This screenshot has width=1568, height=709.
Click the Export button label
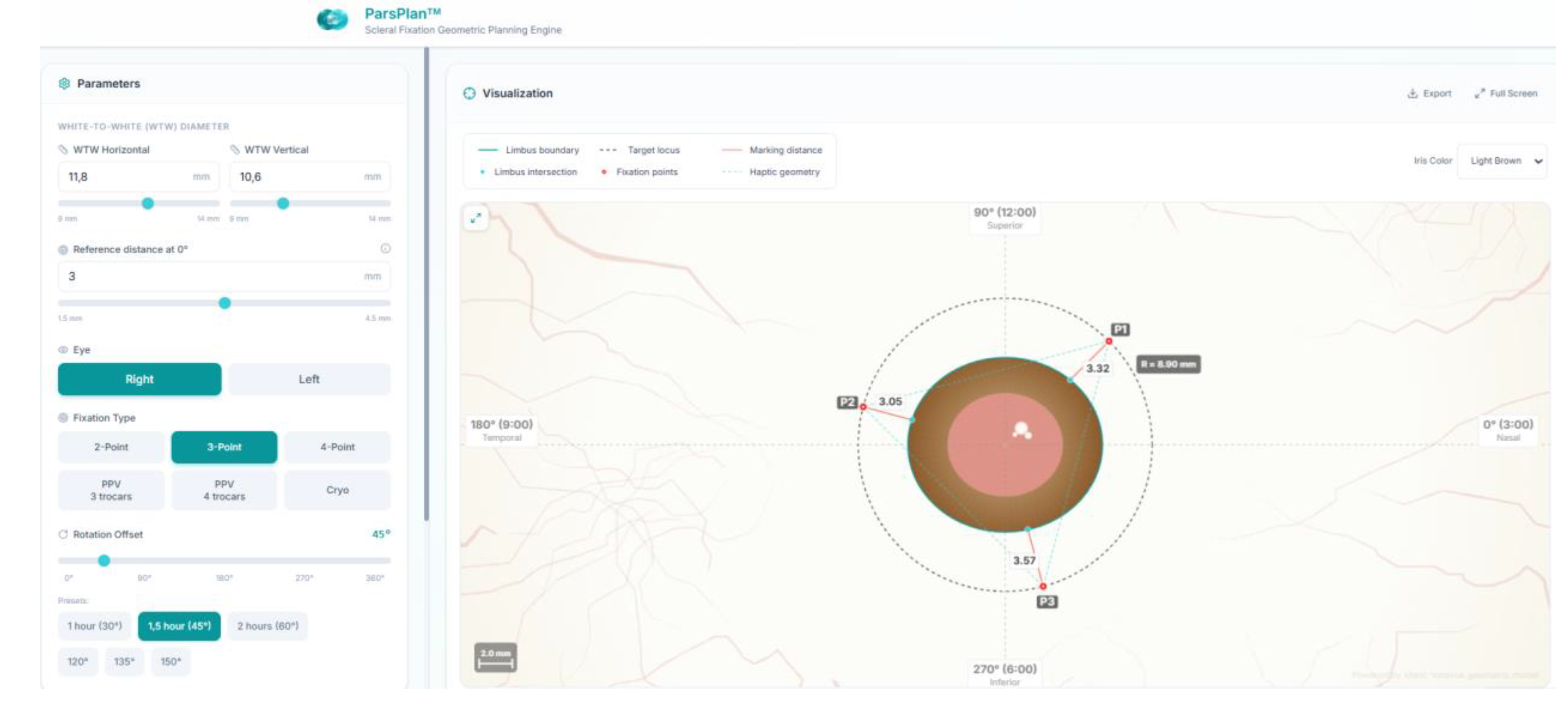click(x=1437, y=93)
